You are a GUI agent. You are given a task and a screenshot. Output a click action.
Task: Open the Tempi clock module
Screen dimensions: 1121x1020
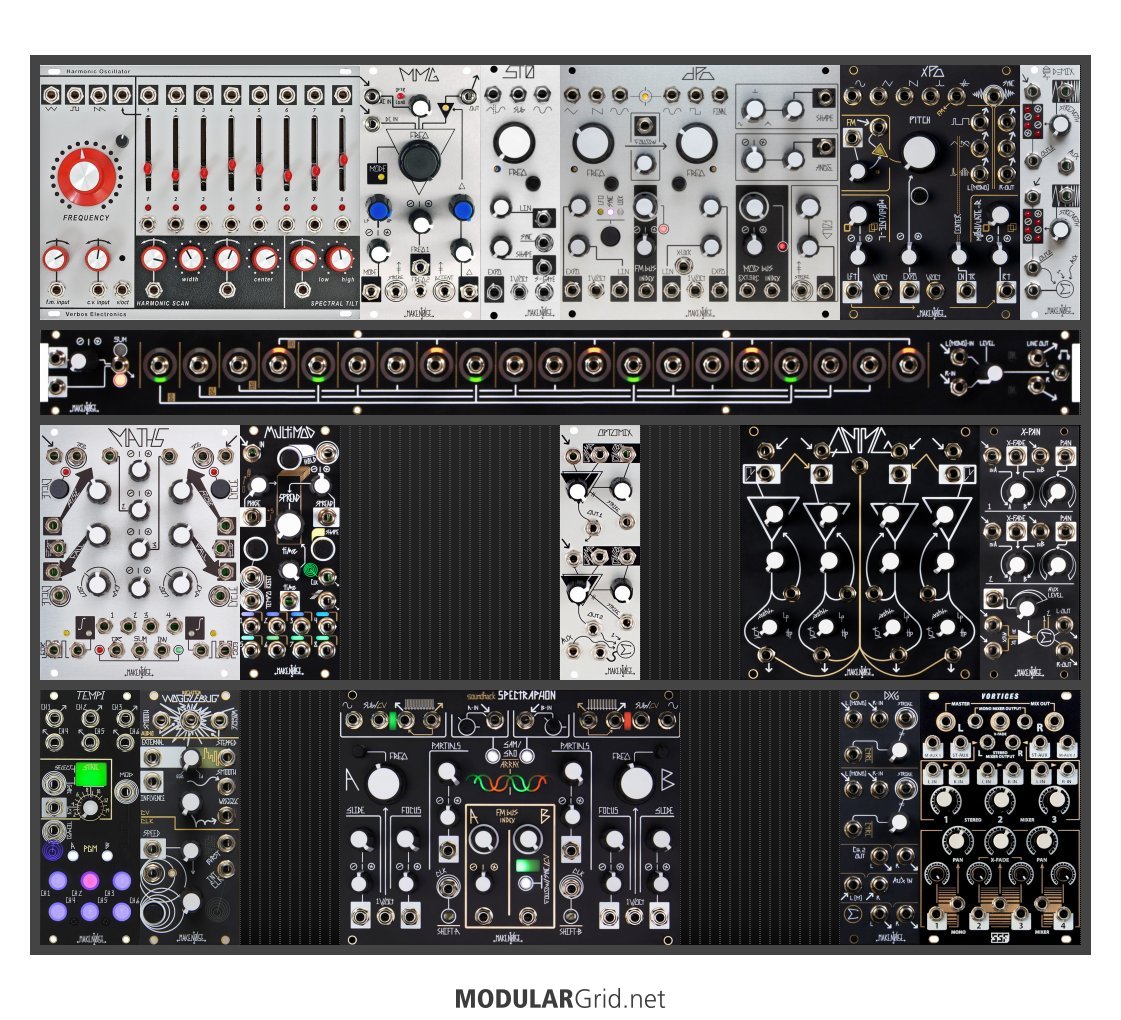click(x=90, y=817)
